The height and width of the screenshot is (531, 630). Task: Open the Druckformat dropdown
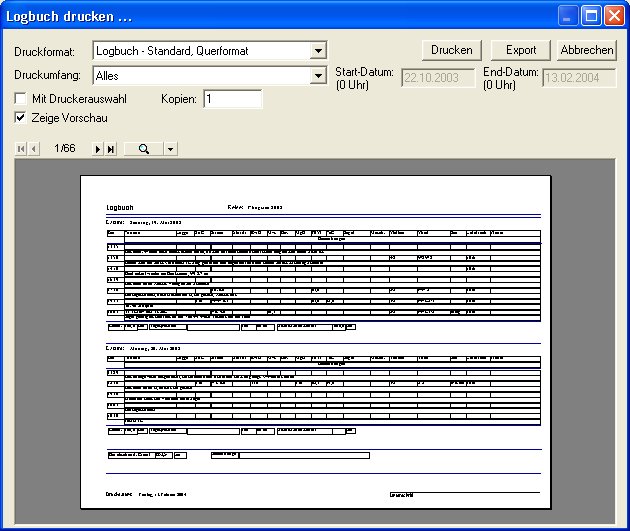(x=318, y=51)
